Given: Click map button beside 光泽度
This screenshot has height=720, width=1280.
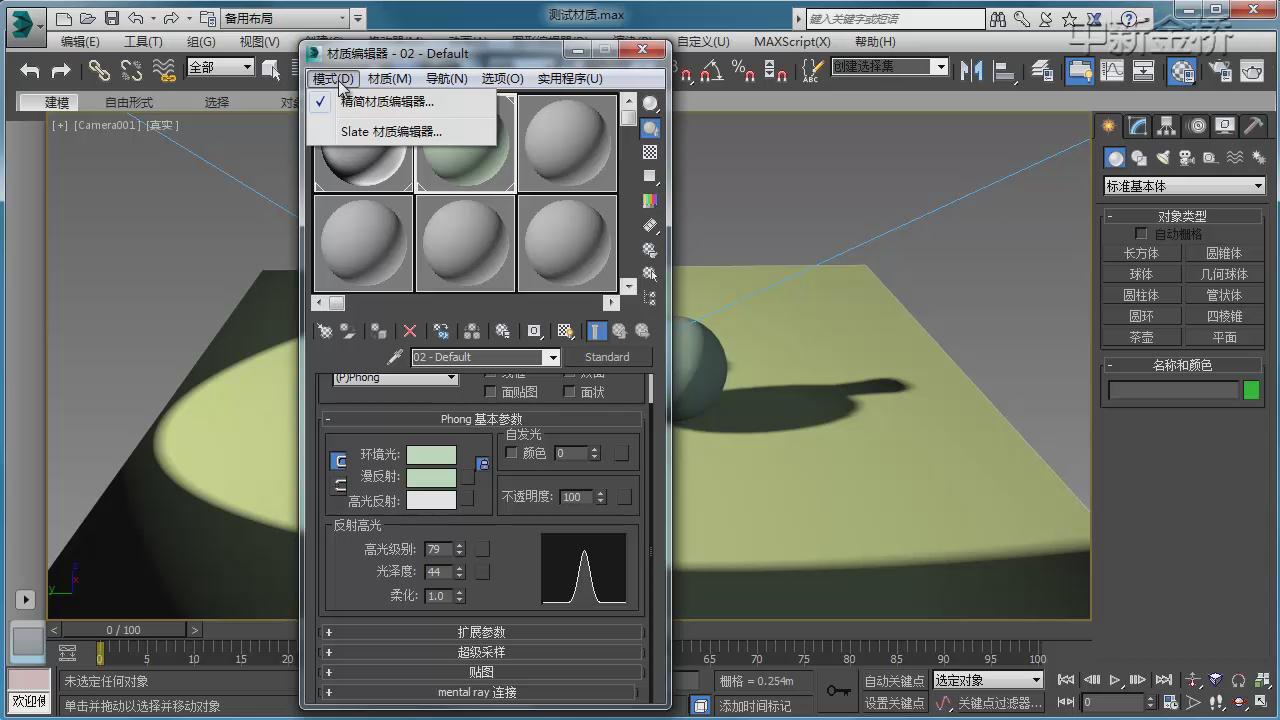Looking at the screenshot, I should (482, 572).
